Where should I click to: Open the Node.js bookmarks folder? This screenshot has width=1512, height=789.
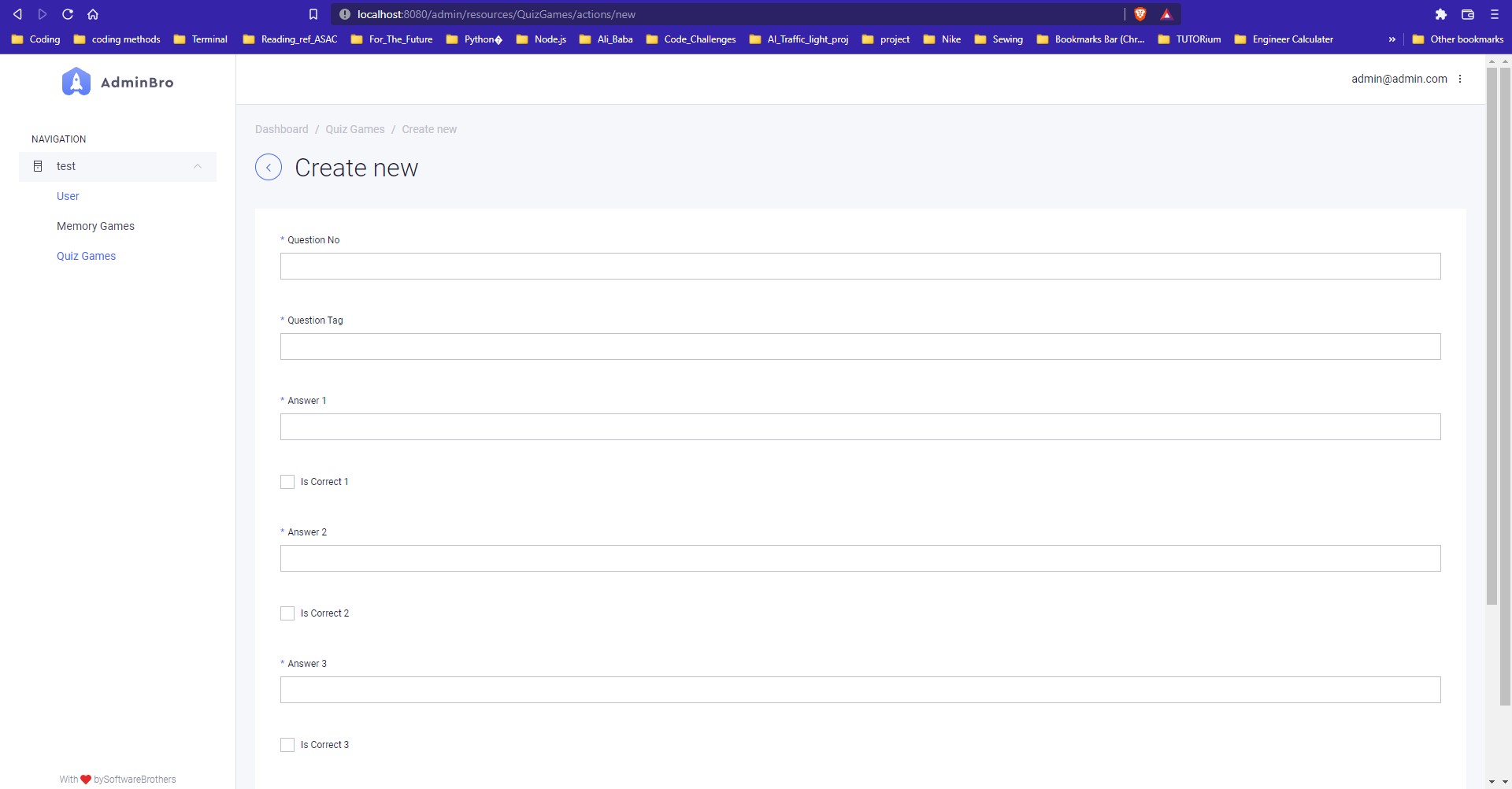[x=541, y=39]
